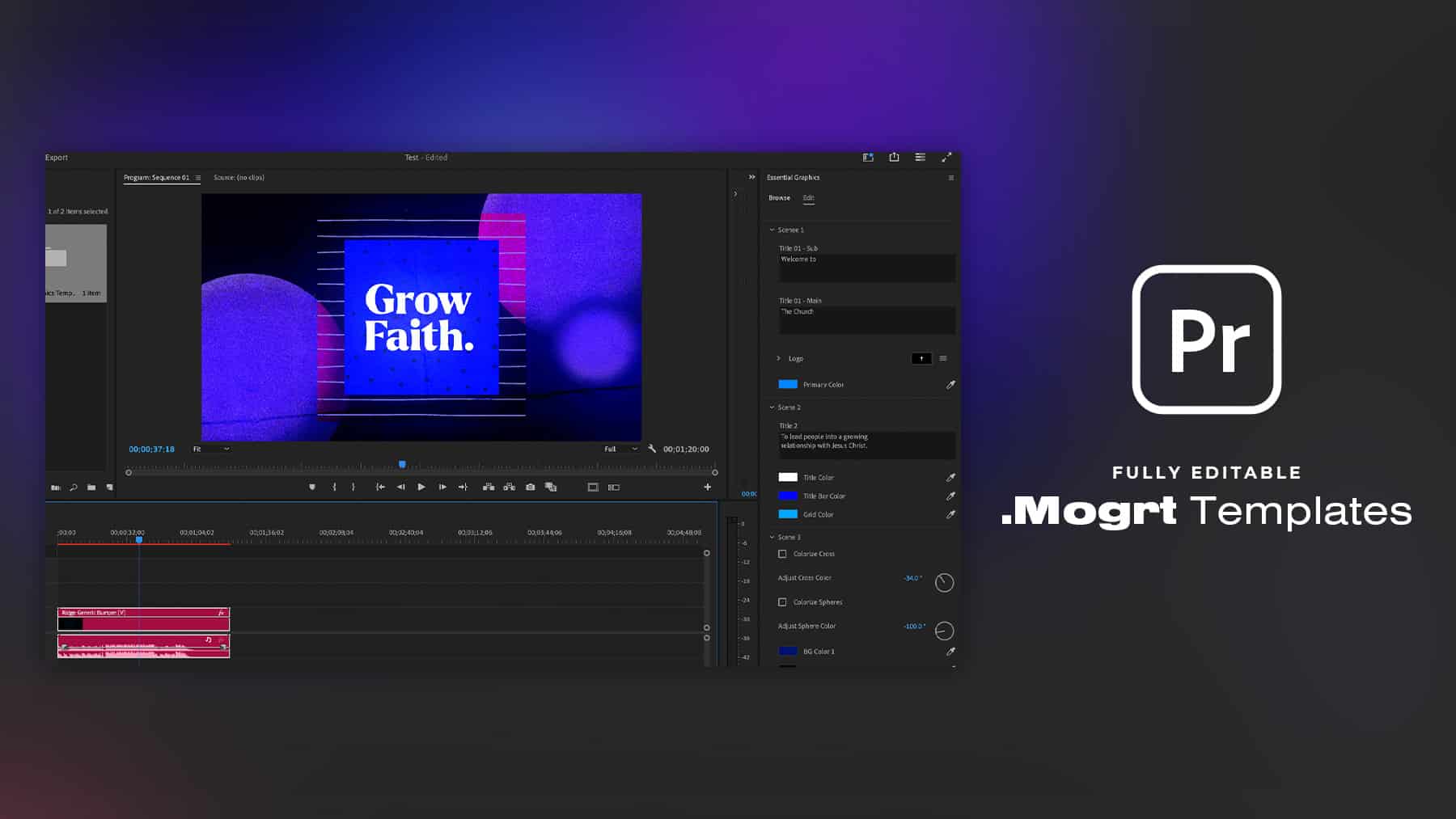Step forward one frame
Screen dimensions: 1456x819
pos(442,487)
